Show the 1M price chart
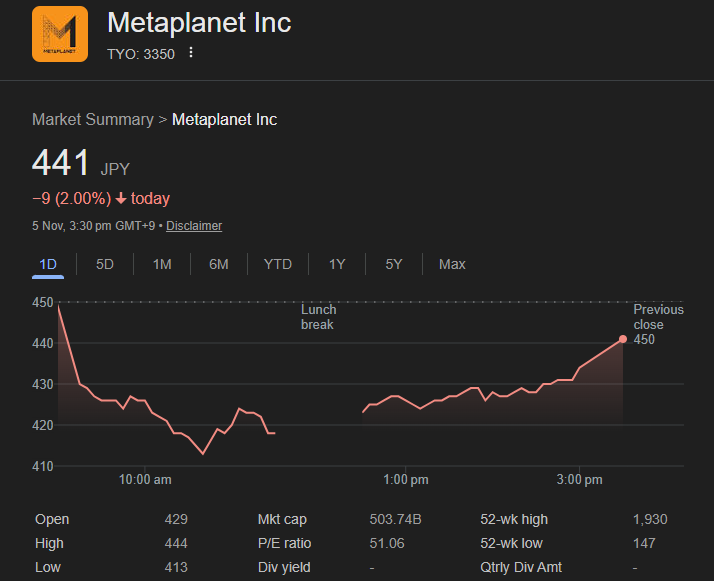This screenshot has width=714, height=581. (x=162, y=264)
